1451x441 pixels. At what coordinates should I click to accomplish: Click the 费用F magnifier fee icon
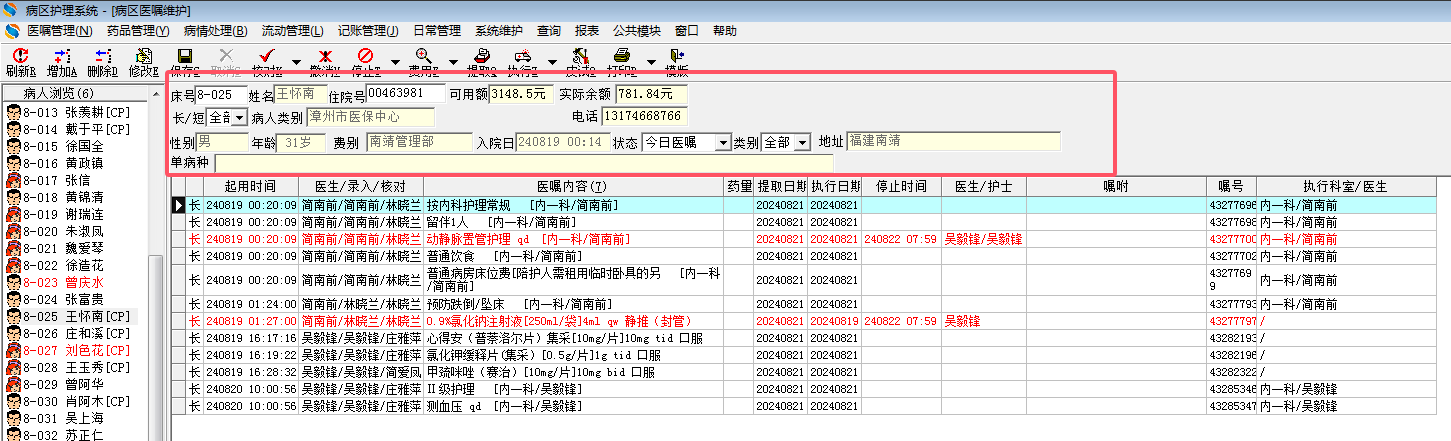(423, 56)
